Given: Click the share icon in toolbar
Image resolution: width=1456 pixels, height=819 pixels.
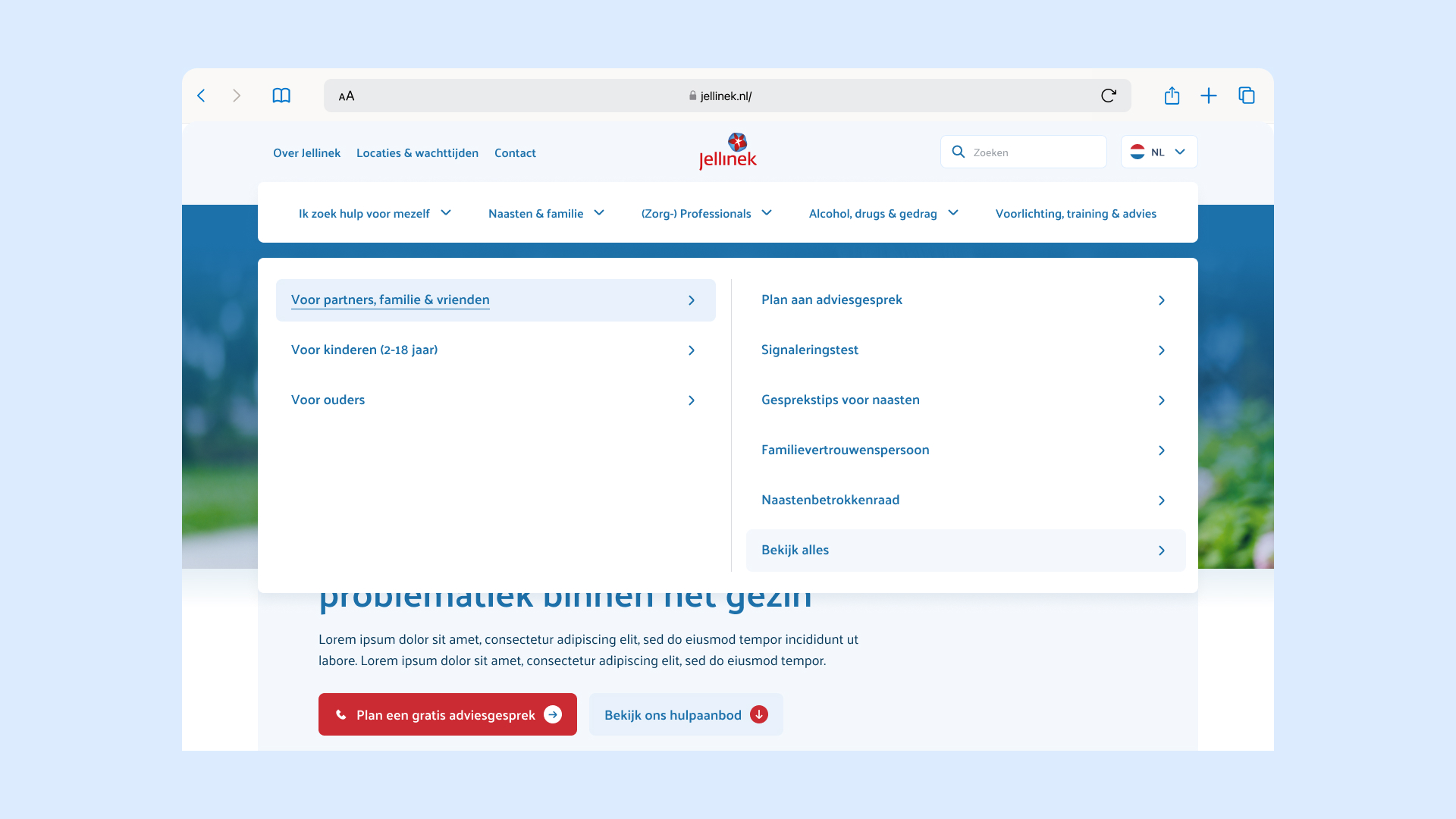Looking at the screenshot, I should point(1172,96).
